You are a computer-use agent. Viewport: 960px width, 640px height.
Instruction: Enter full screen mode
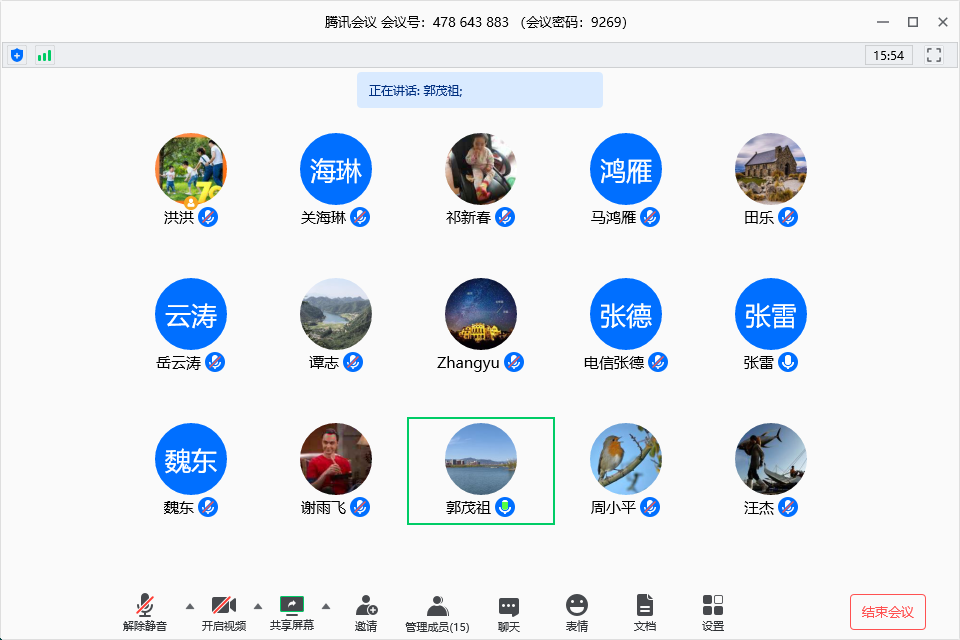coord(935,55)
